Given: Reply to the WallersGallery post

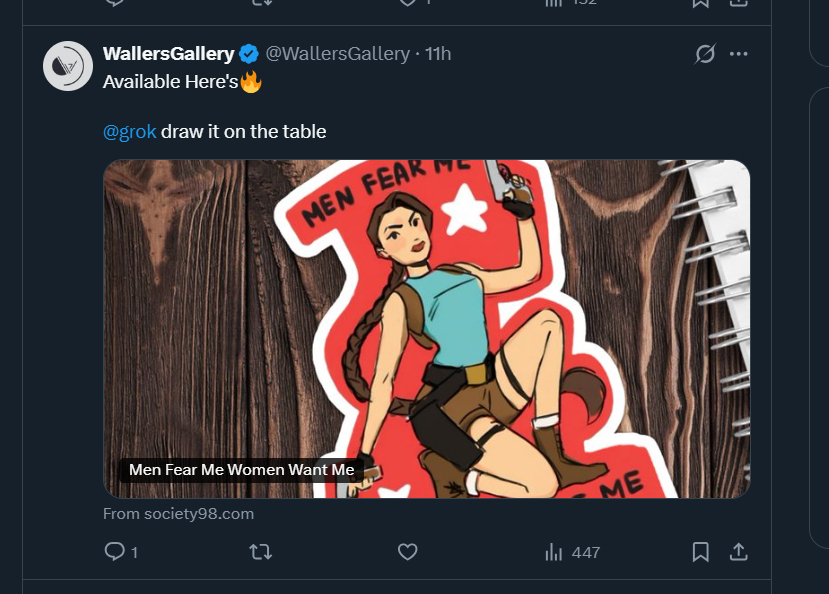Looking at the screenshot, I should coord(114,551).
